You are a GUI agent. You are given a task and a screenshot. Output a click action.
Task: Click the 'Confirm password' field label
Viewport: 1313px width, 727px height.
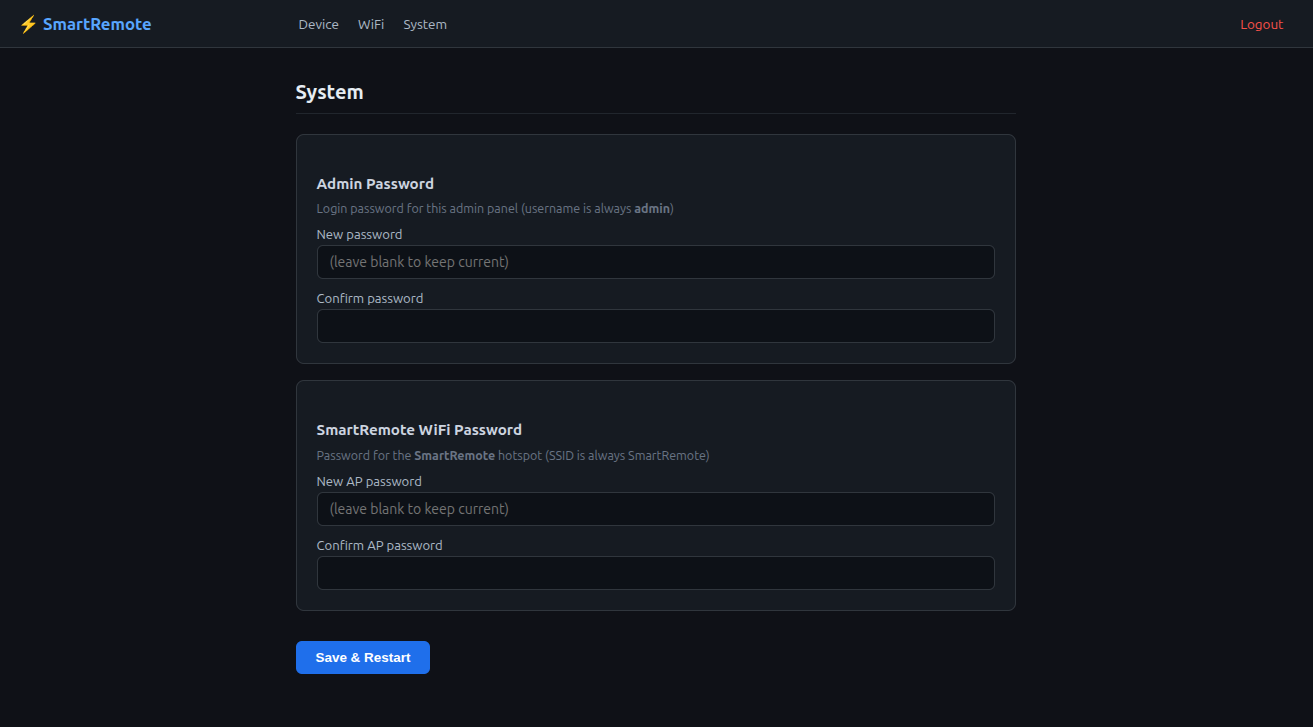pos(370,298)
